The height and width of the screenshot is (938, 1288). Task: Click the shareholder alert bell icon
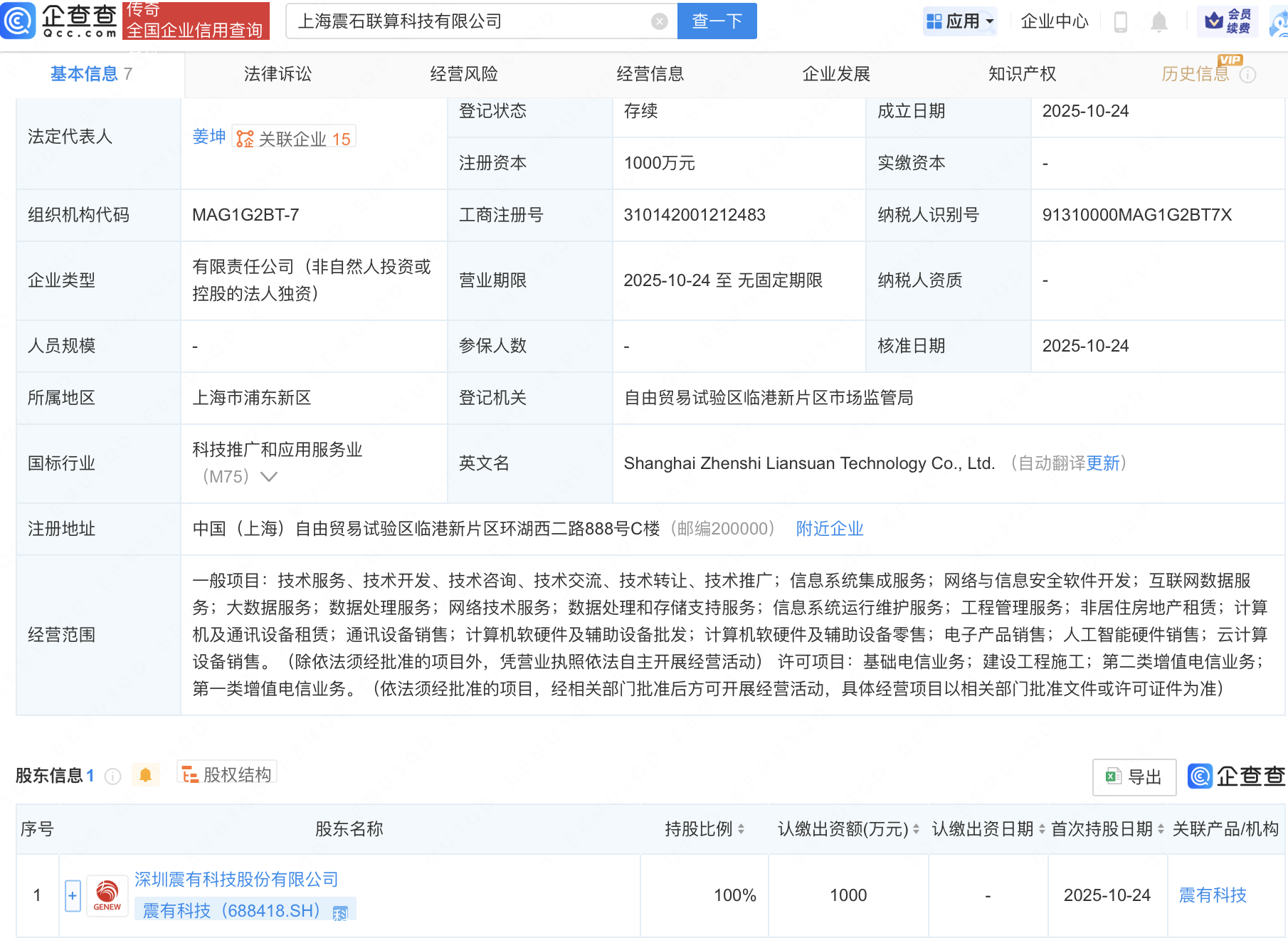coord(145,775)
